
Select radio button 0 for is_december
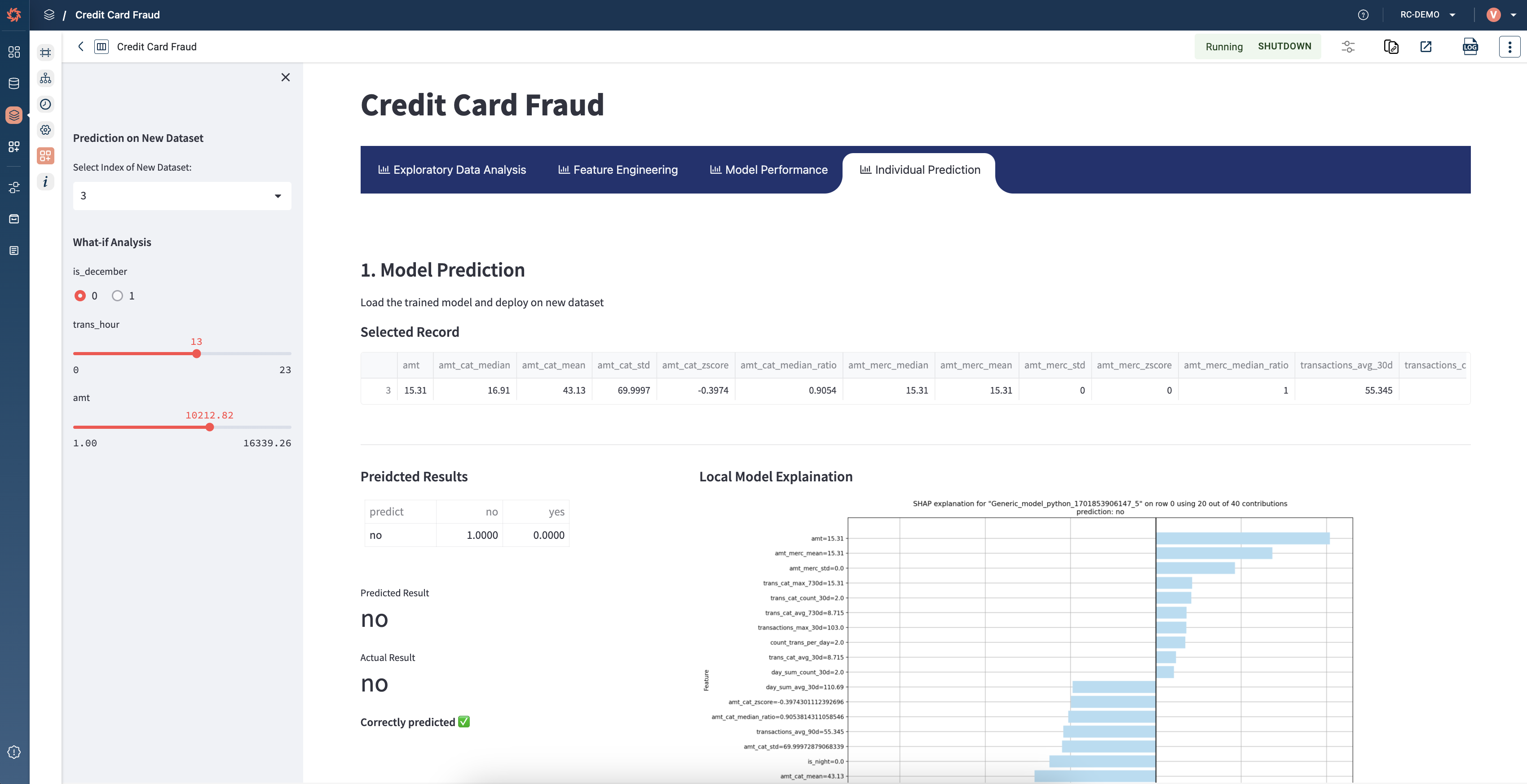pos(80,296)
